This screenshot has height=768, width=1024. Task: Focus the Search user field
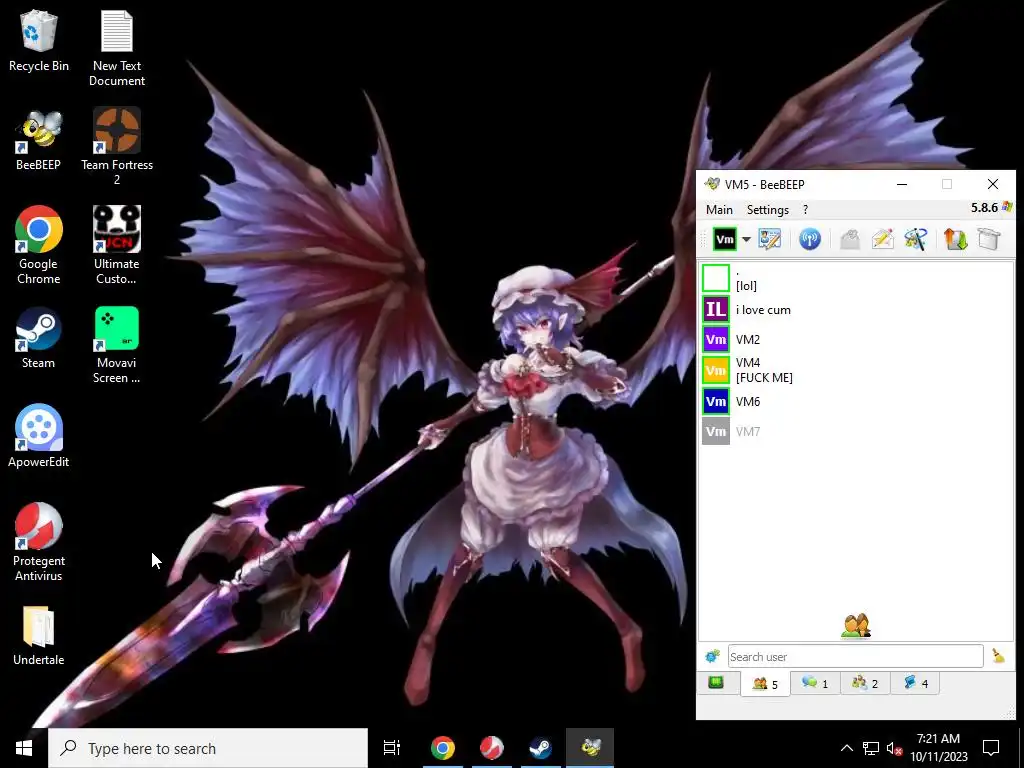click(856, 656)
